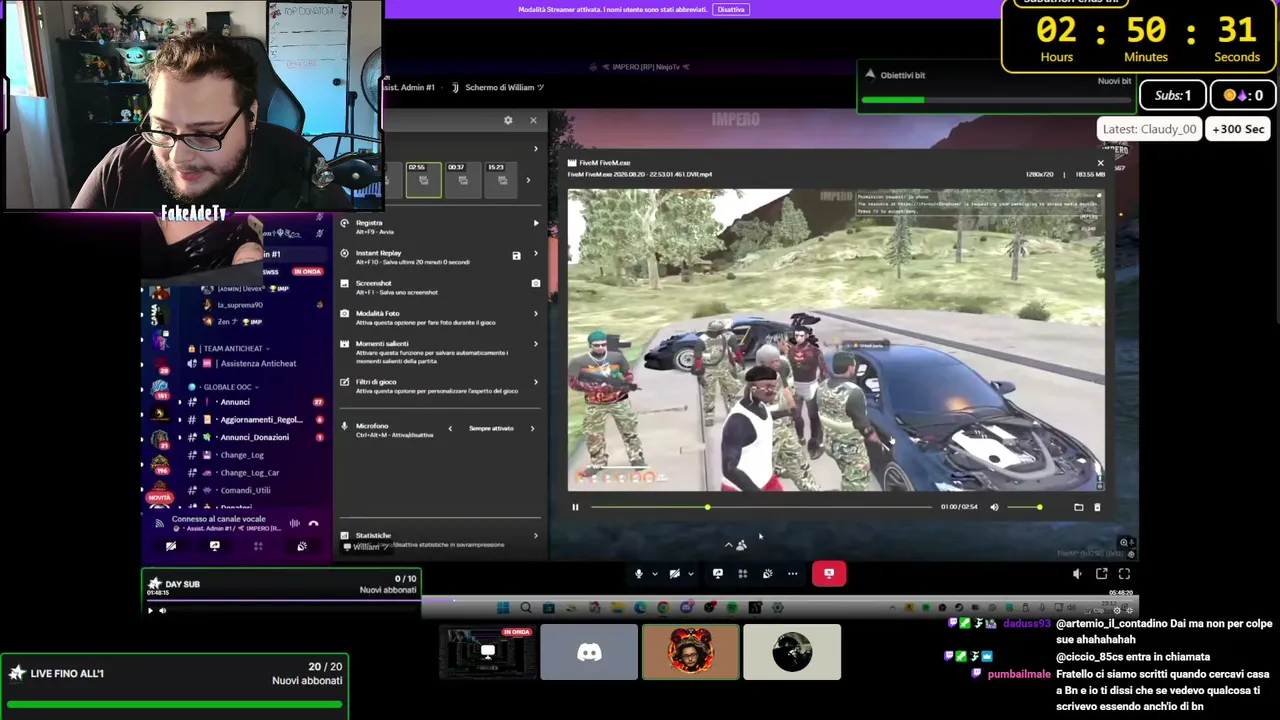Toggle camera in Discord voice panel

click(x=171, y=546)
